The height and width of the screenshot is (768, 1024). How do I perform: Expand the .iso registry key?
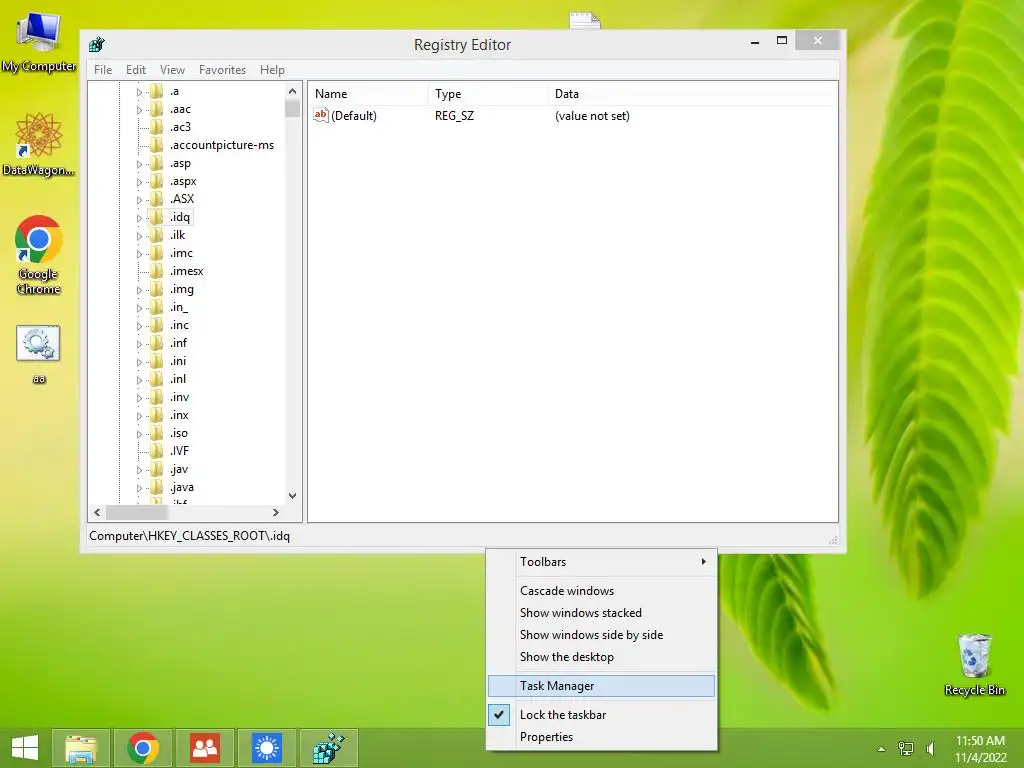coord(139,434)
